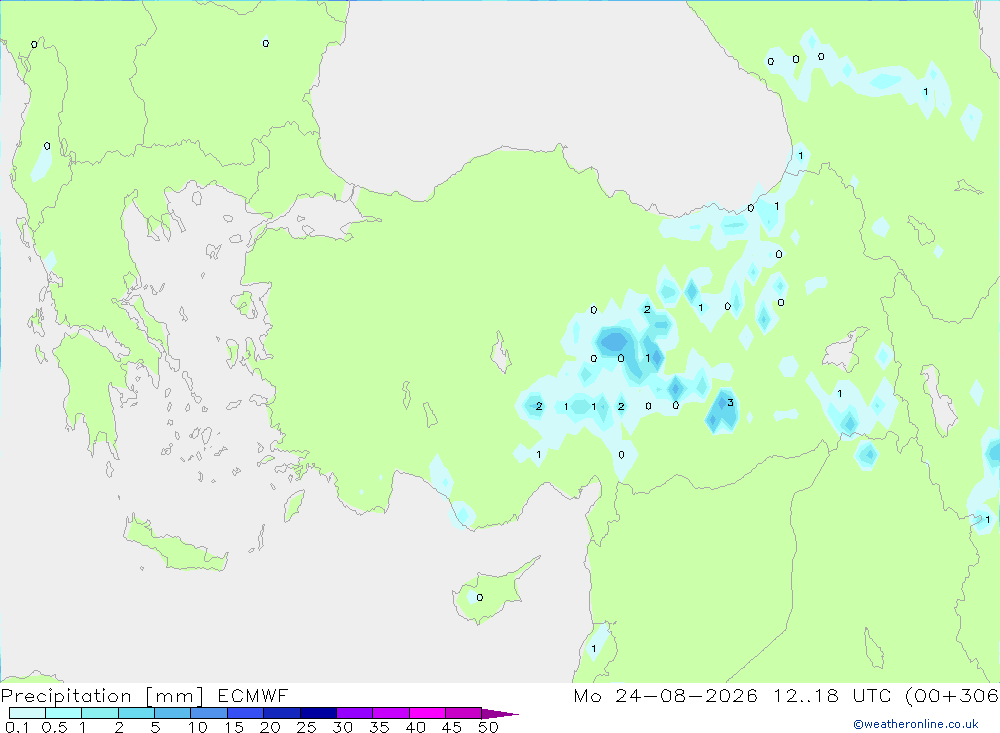Viewport: 1000px width, 733px height.
Task: Click legend tick label '25'
Action: [306, 727]
